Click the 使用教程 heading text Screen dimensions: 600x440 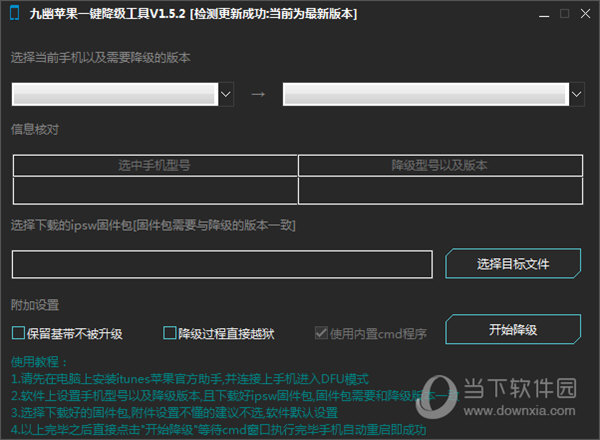[39, 362]
